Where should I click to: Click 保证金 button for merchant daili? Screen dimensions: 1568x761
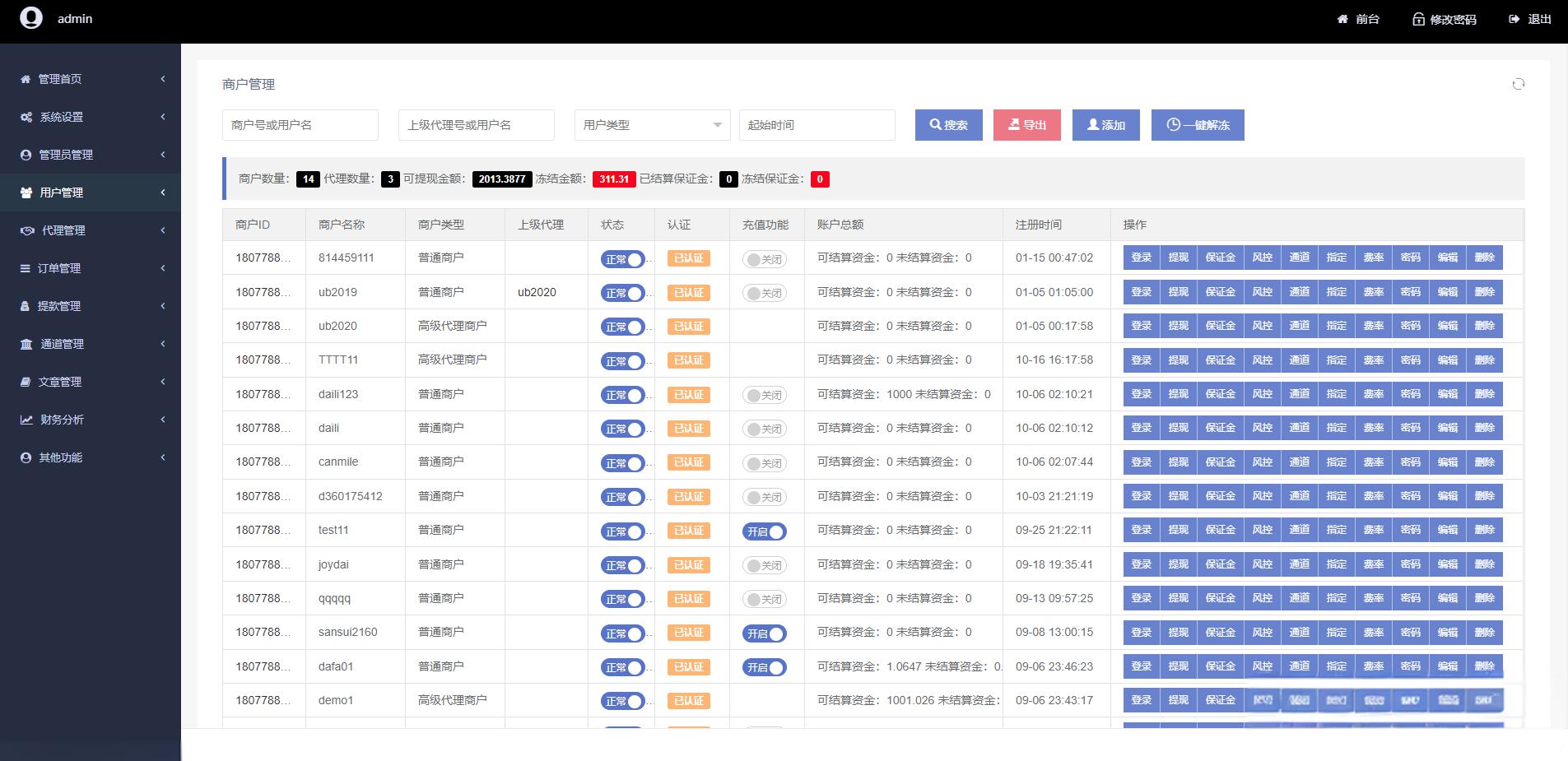(1221, 428)
